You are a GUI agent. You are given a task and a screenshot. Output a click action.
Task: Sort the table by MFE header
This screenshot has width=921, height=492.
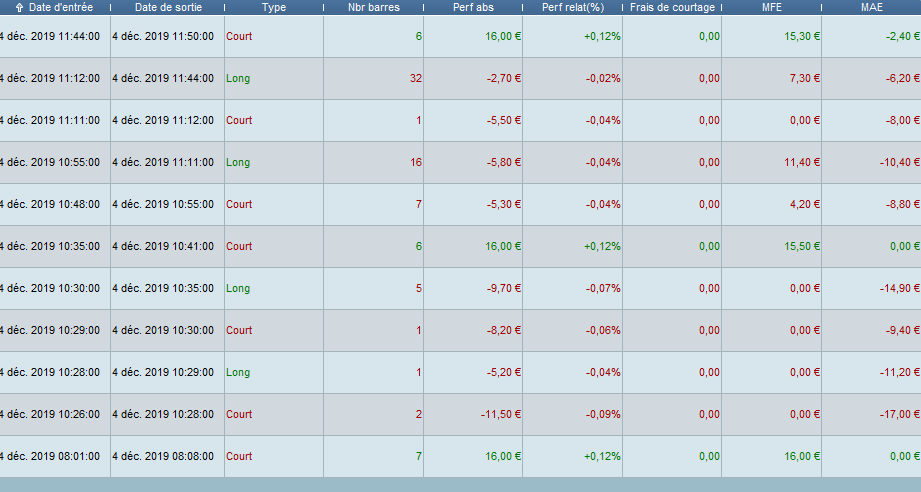click(x=771, y=7)
